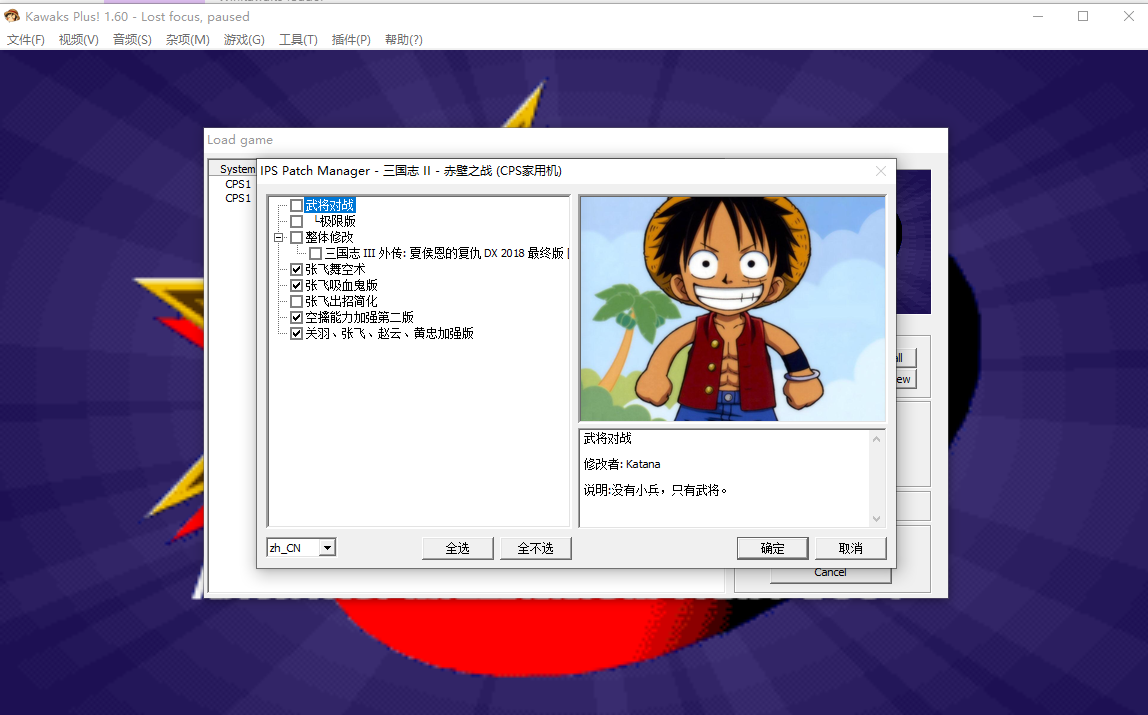
Task: Click the Luffy preview image
Action: [732, 308]
